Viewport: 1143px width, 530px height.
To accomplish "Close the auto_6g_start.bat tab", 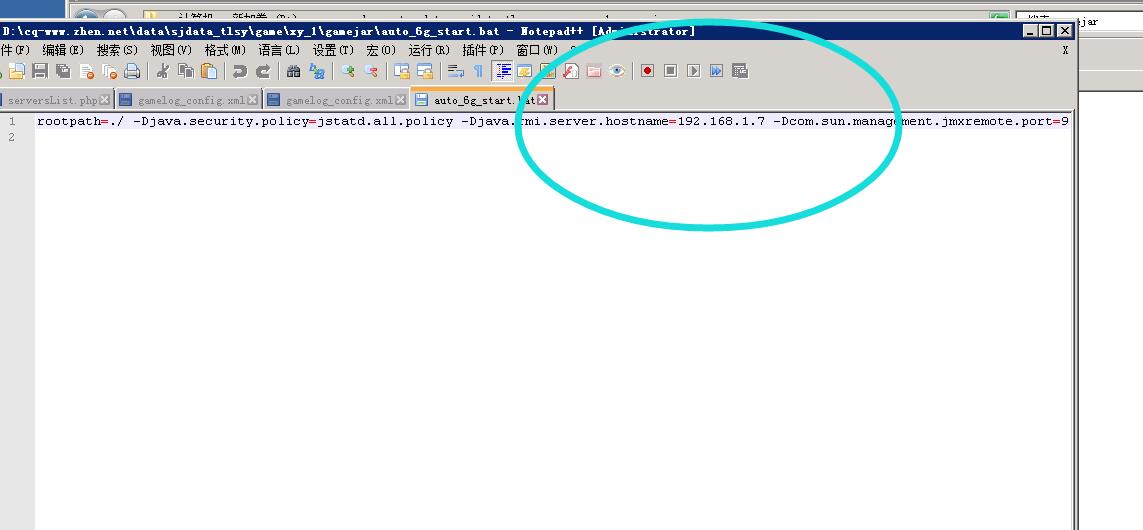I will [x=543, y=100].
